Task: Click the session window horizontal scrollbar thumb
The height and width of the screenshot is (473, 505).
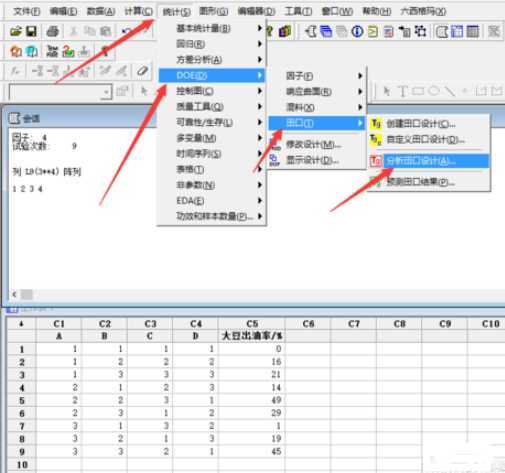Action: pyautogui.click(x=27, y=294)
